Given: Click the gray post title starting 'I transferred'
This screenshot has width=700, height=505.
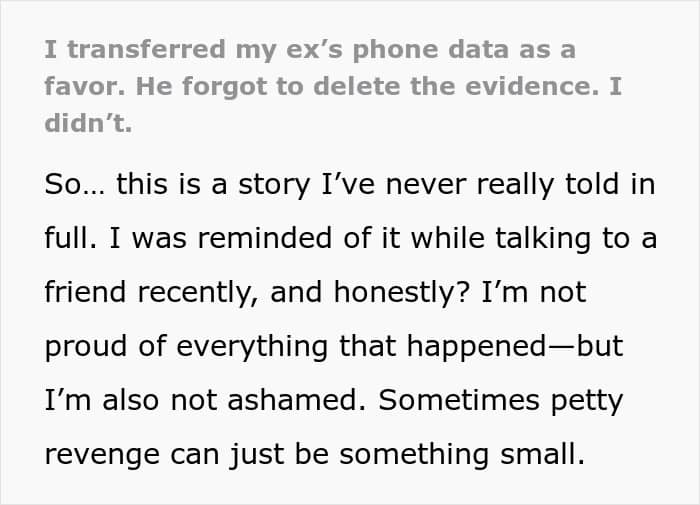Looking at the screenshot, I should point(333,86).
